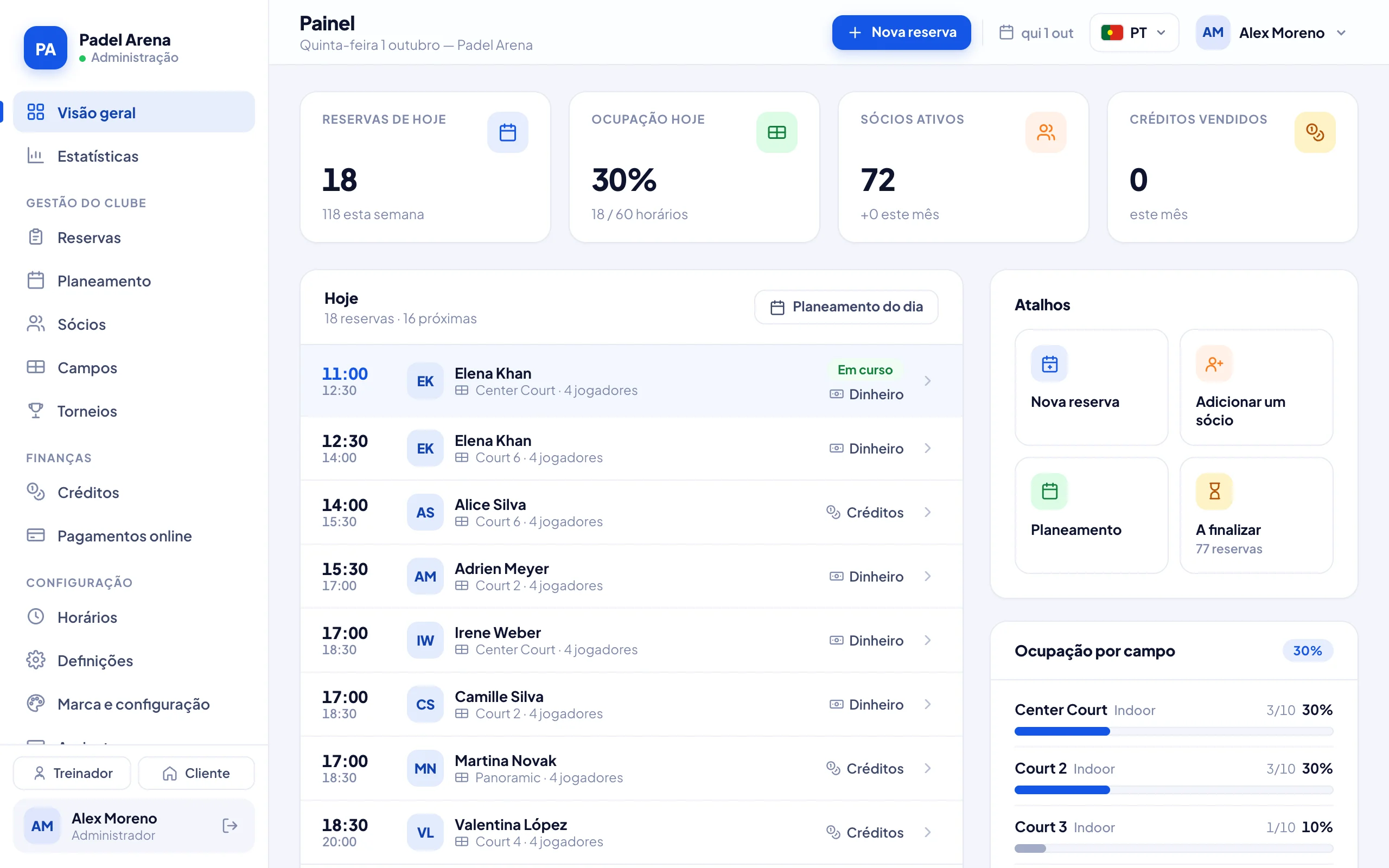Click the Sócios ativos people icon

[1046, 132]
